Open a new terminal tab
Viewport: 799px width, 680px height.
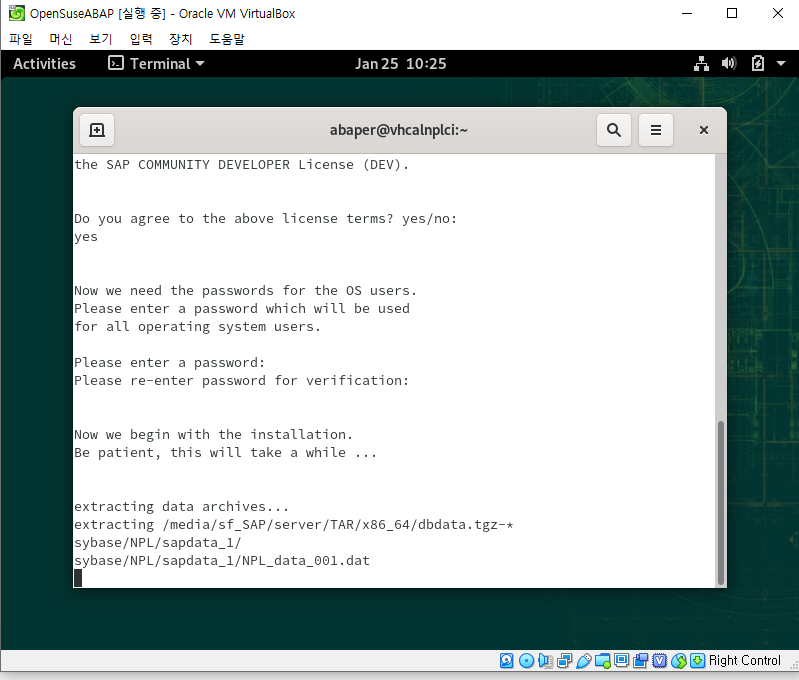click(97, 130)
